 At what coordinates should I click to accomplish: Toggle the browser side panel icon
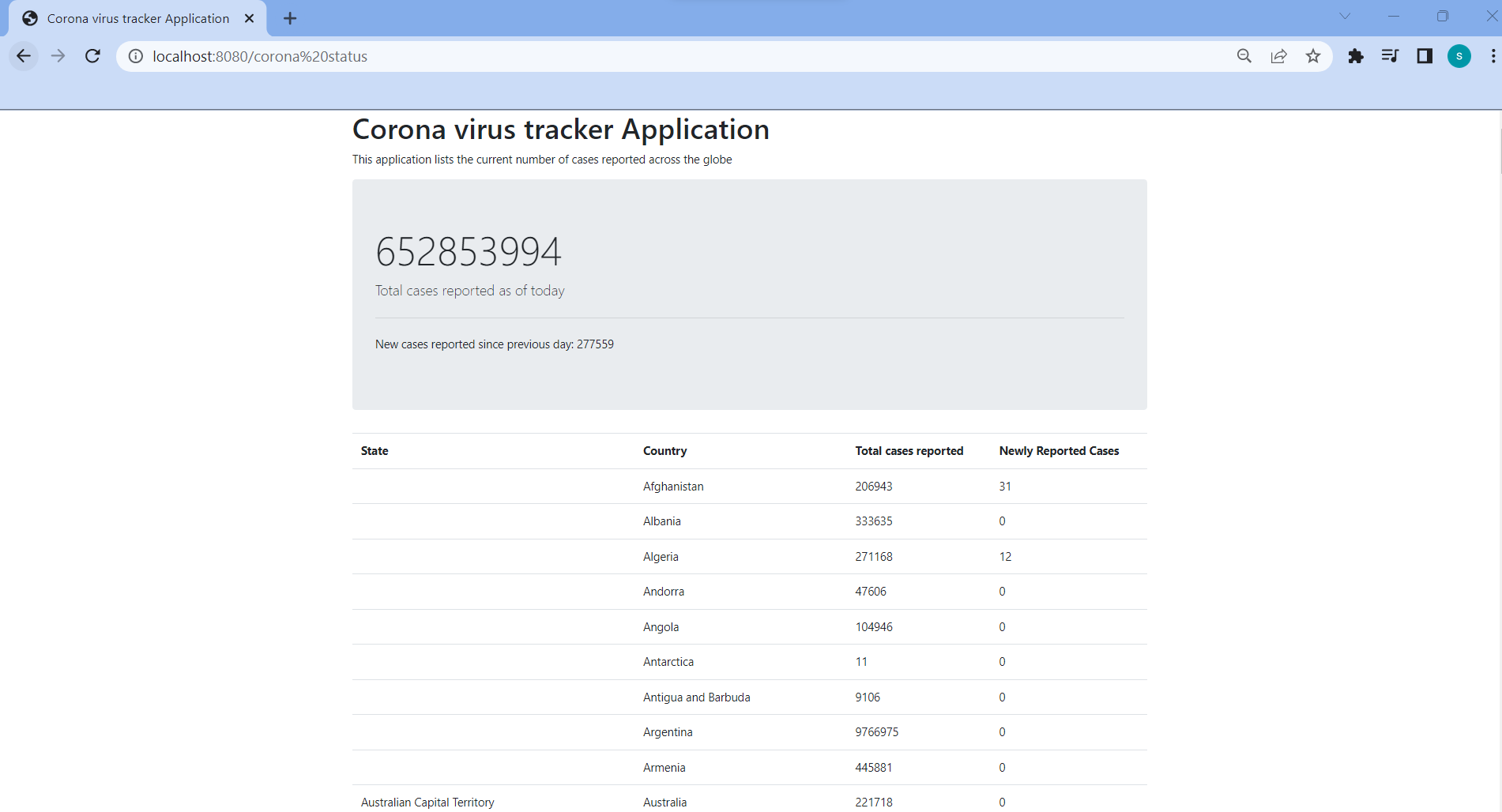coord(1425,56)
